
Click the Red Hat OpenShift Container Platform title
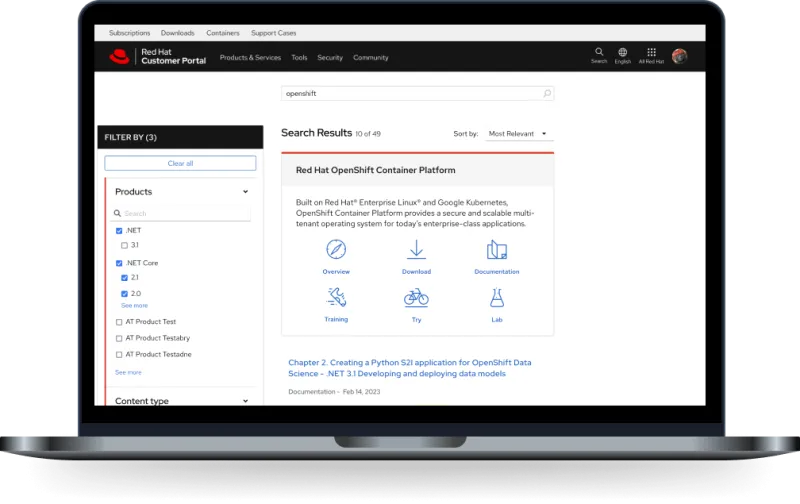(376, 170)
